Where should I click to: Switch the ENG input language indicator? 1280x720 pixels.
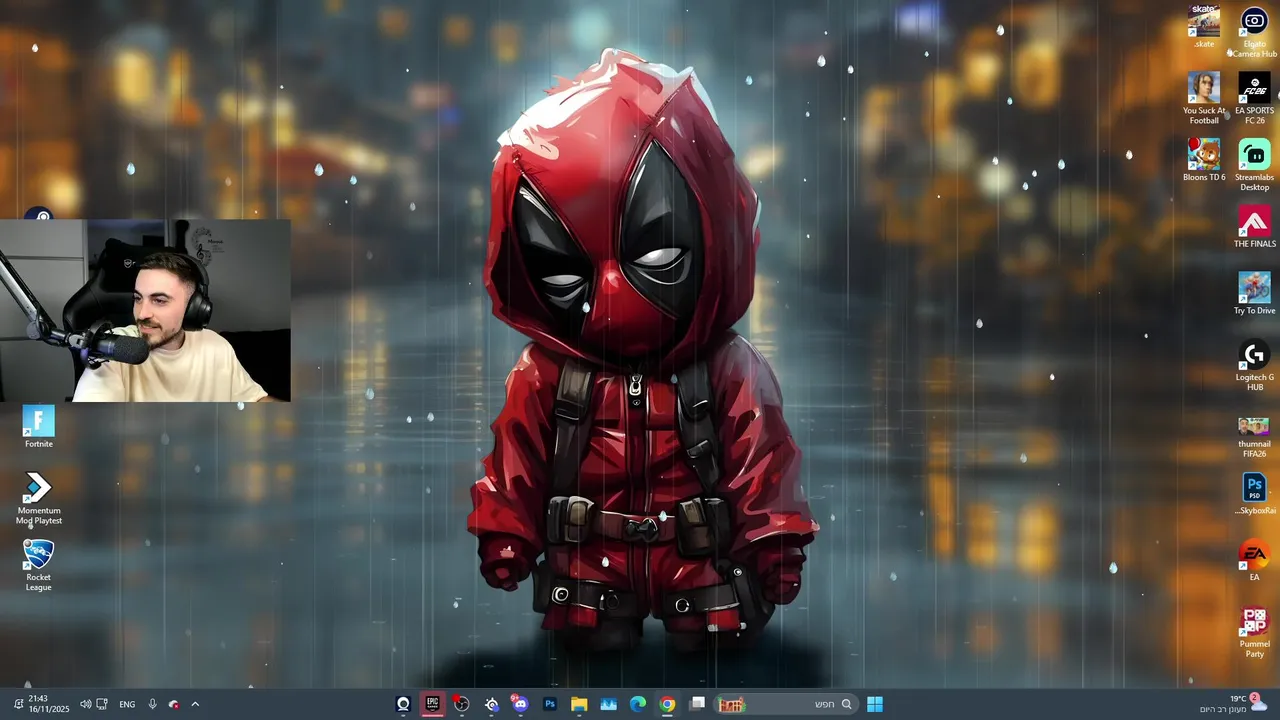click(x=127, y=704)
